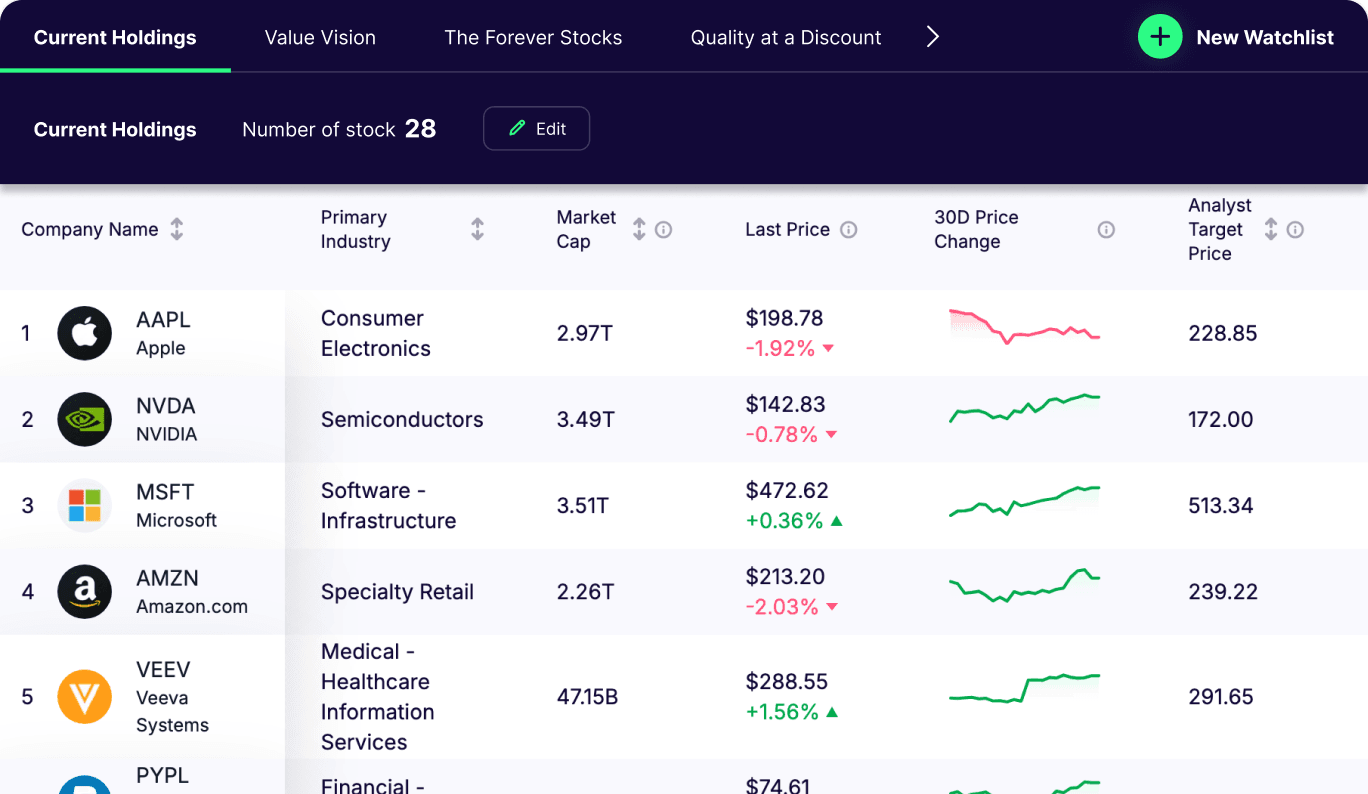Image resolution: width=1368 pixels, height=794 pixels.
Task: Click the Microsoft logo icon
Action: click(x=84, y=505)
